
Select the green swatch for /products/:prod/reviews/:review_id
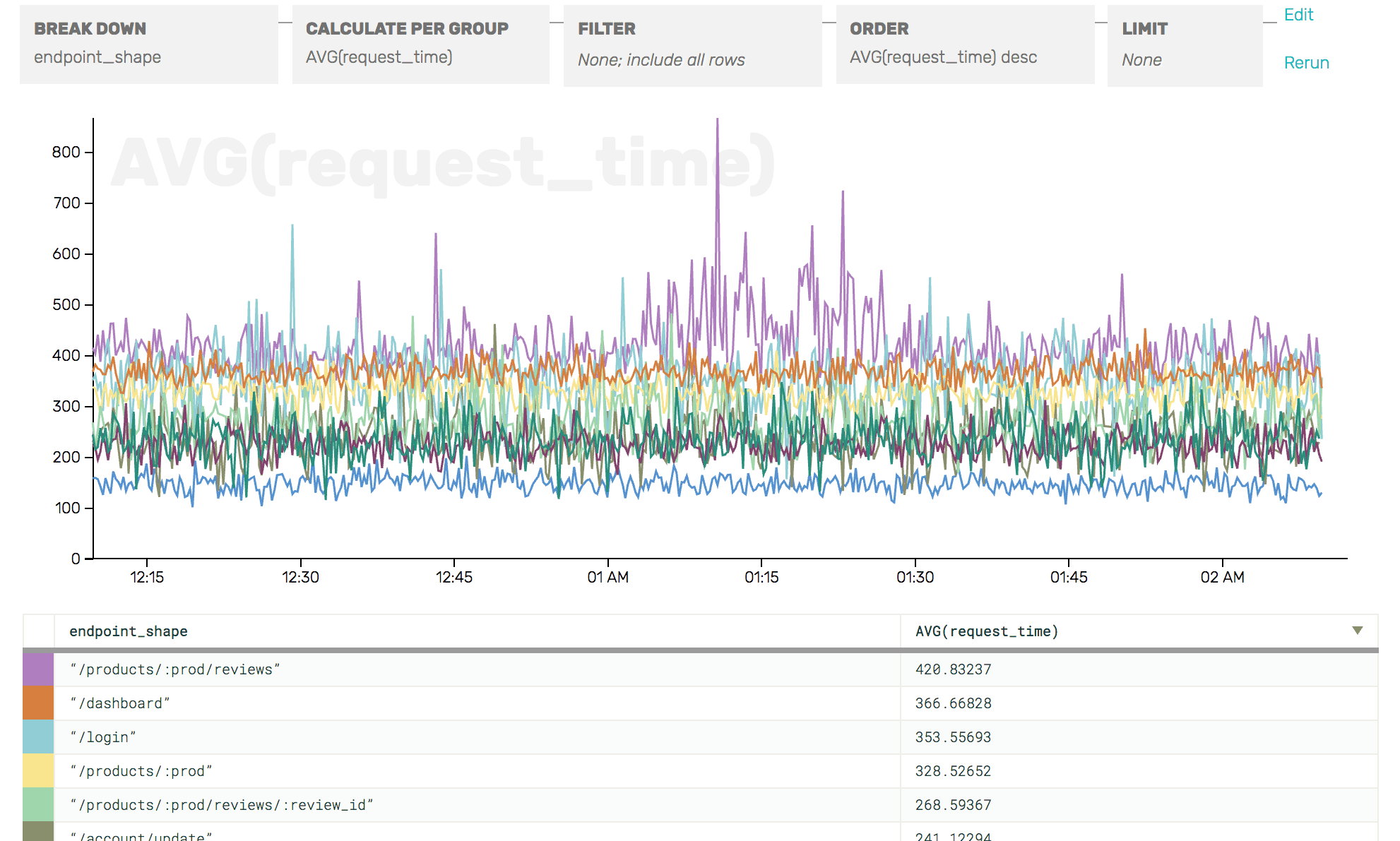[37, 804]
